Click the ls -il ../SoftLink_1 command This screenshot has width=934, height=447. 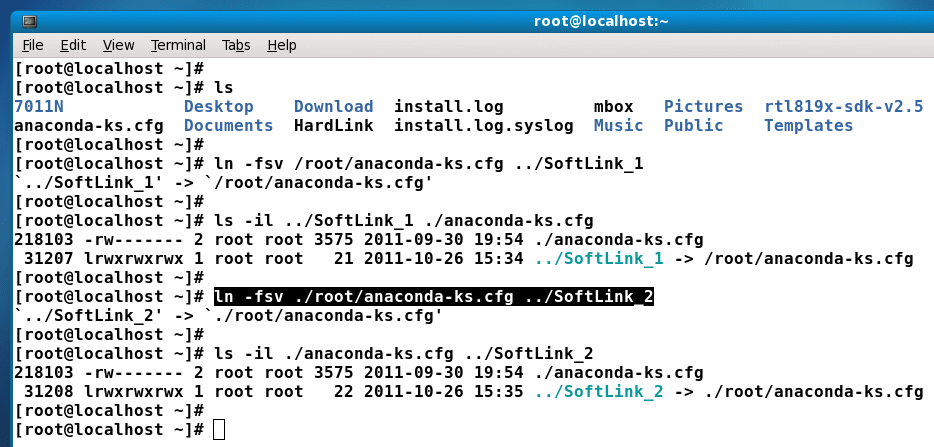point(404,221)
